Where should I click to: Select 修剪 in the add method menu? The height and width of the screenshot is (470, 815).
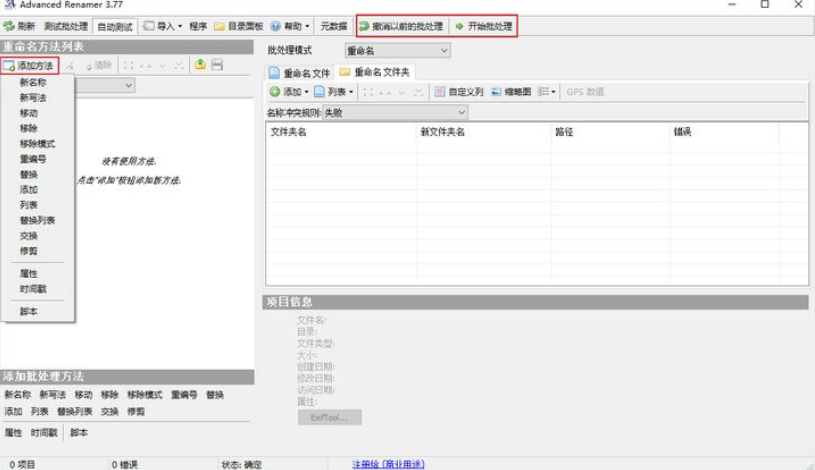point(29,251)
